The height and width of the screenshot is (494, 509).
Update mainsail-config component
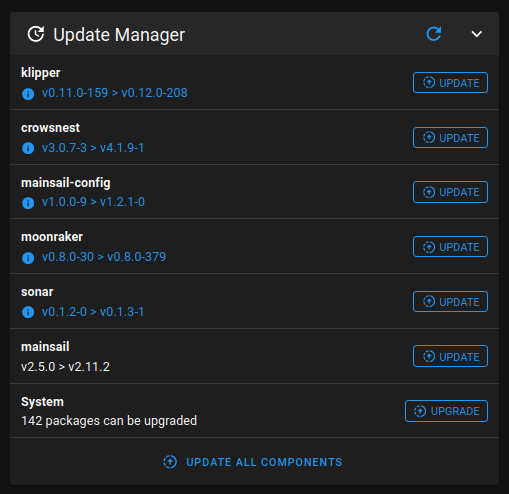click(x=450, y=192)
